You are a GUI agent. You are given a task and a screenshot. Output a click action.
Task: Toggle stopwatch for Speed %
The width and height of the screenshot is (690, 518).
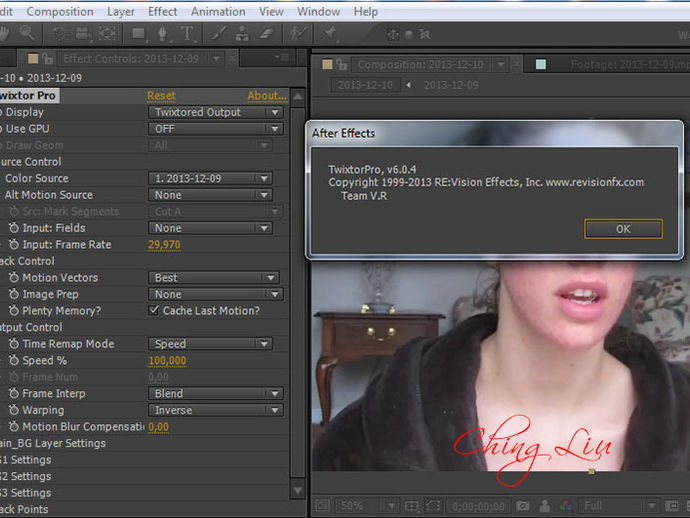[x=14, y=360]
